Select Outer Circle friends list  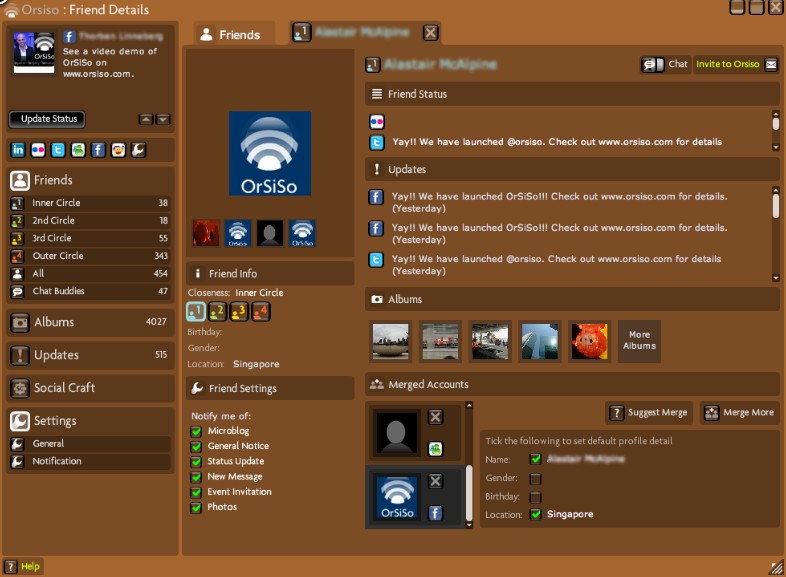click(x=90, y=256)
